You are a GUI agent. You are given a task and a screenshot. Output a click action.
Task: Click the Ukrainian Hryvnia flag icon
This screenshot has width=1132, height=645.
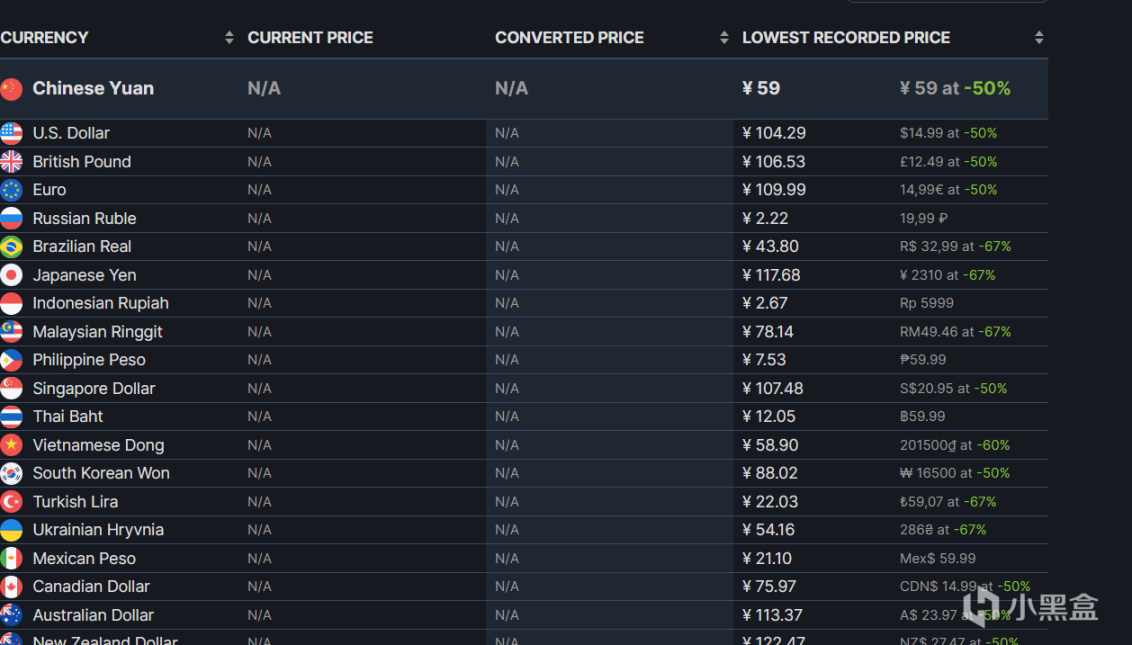tap(11, 530)
